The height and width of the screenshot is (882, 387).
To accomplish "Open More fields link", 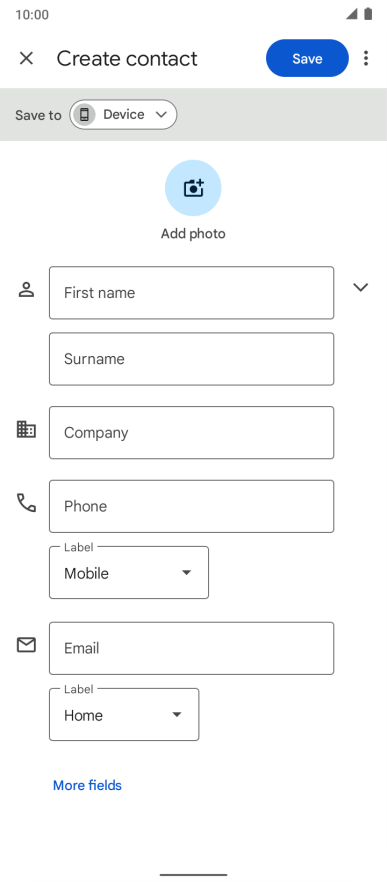I will pos(87,785).
